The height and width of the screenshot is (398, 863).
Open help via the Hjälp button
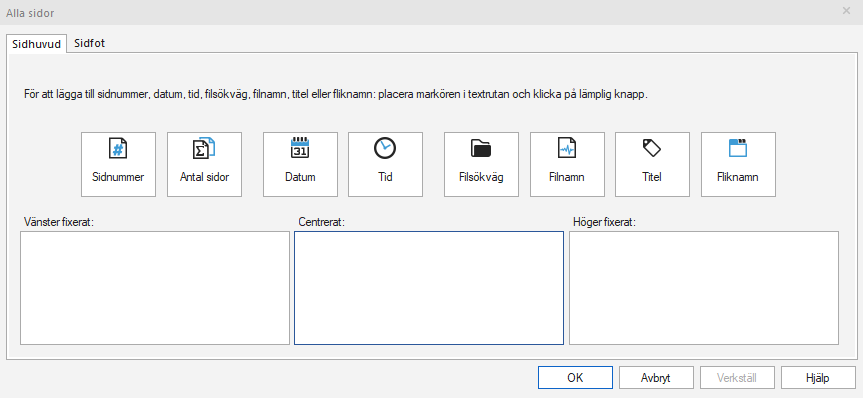817,378
